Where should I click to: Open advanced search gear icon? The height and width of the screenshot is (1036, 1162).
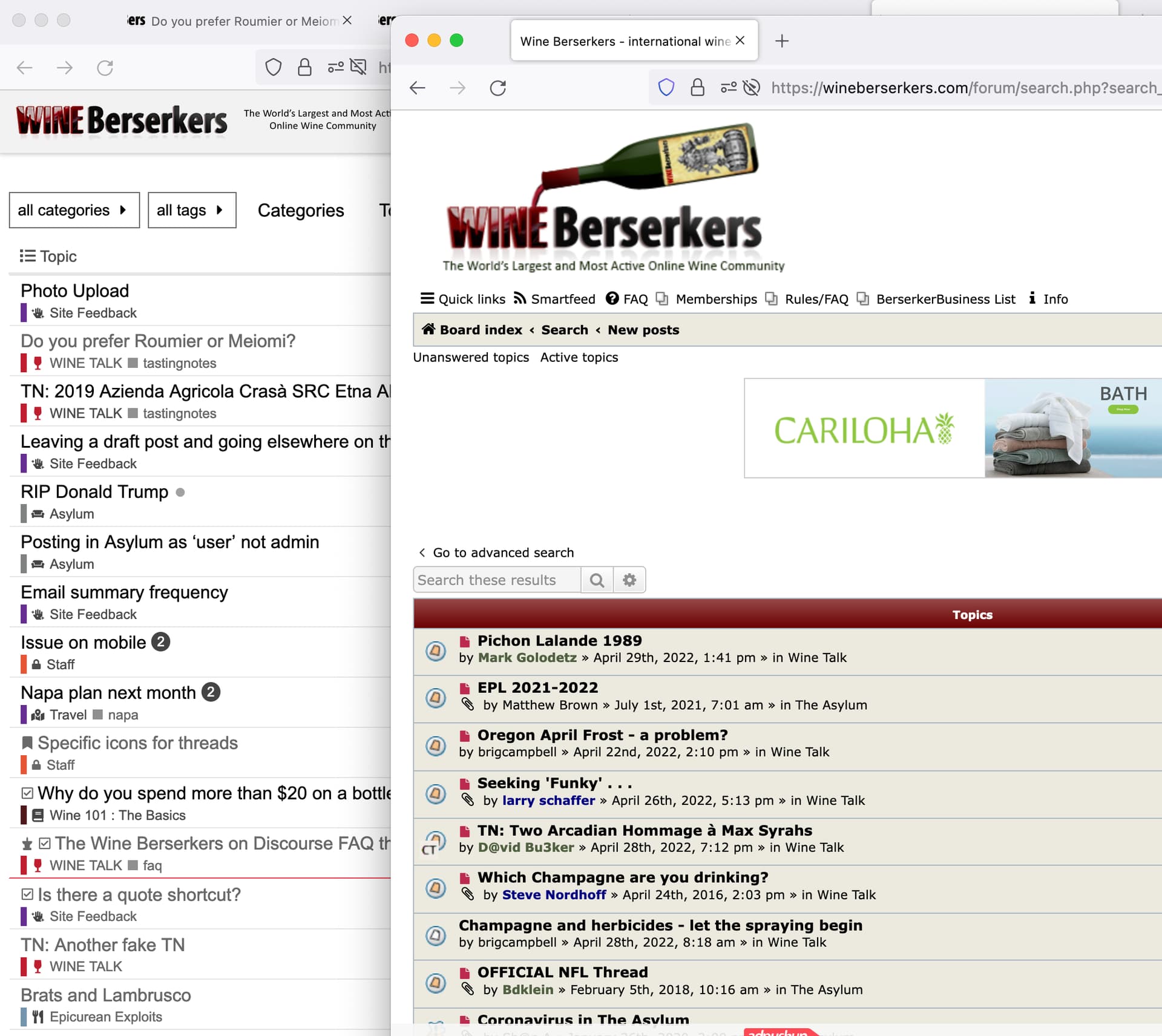(x=629, y=580)
